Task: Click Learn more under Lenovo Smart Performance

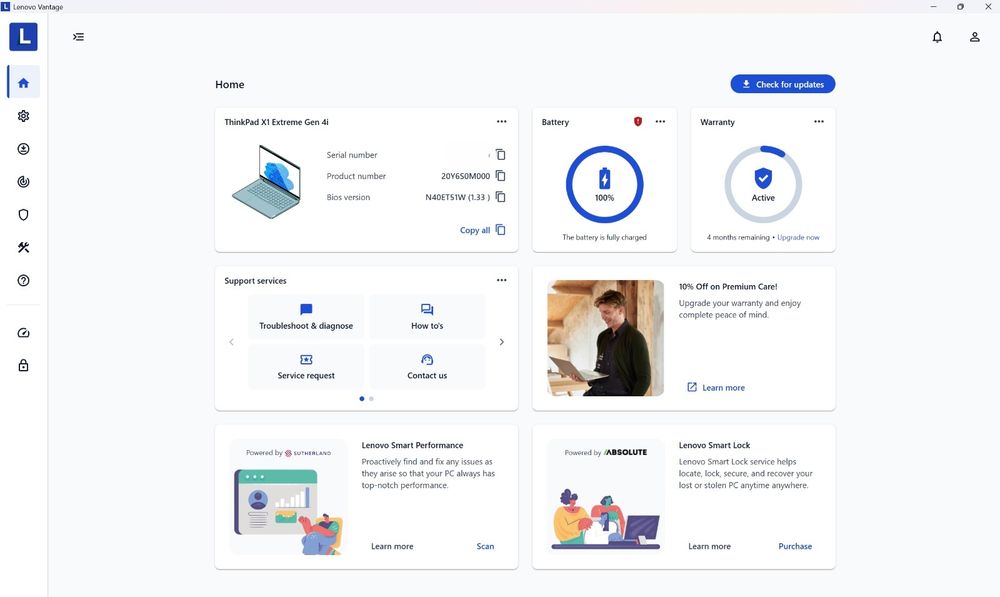Action: point(392,546)
